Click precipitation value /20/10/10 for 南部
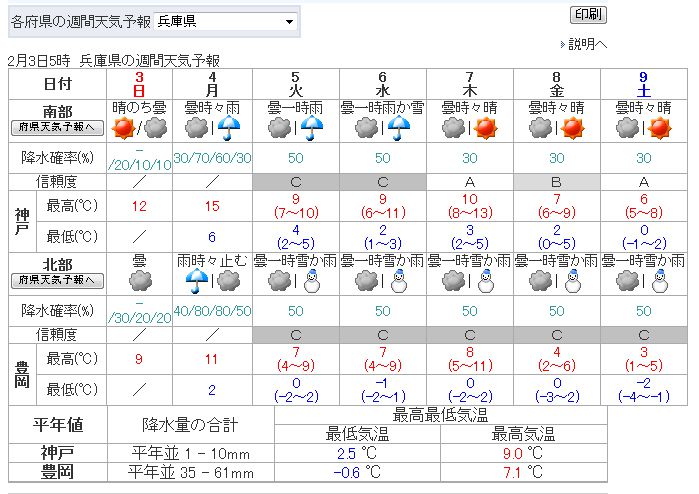 pyautogui.click(x=139, y=165)
